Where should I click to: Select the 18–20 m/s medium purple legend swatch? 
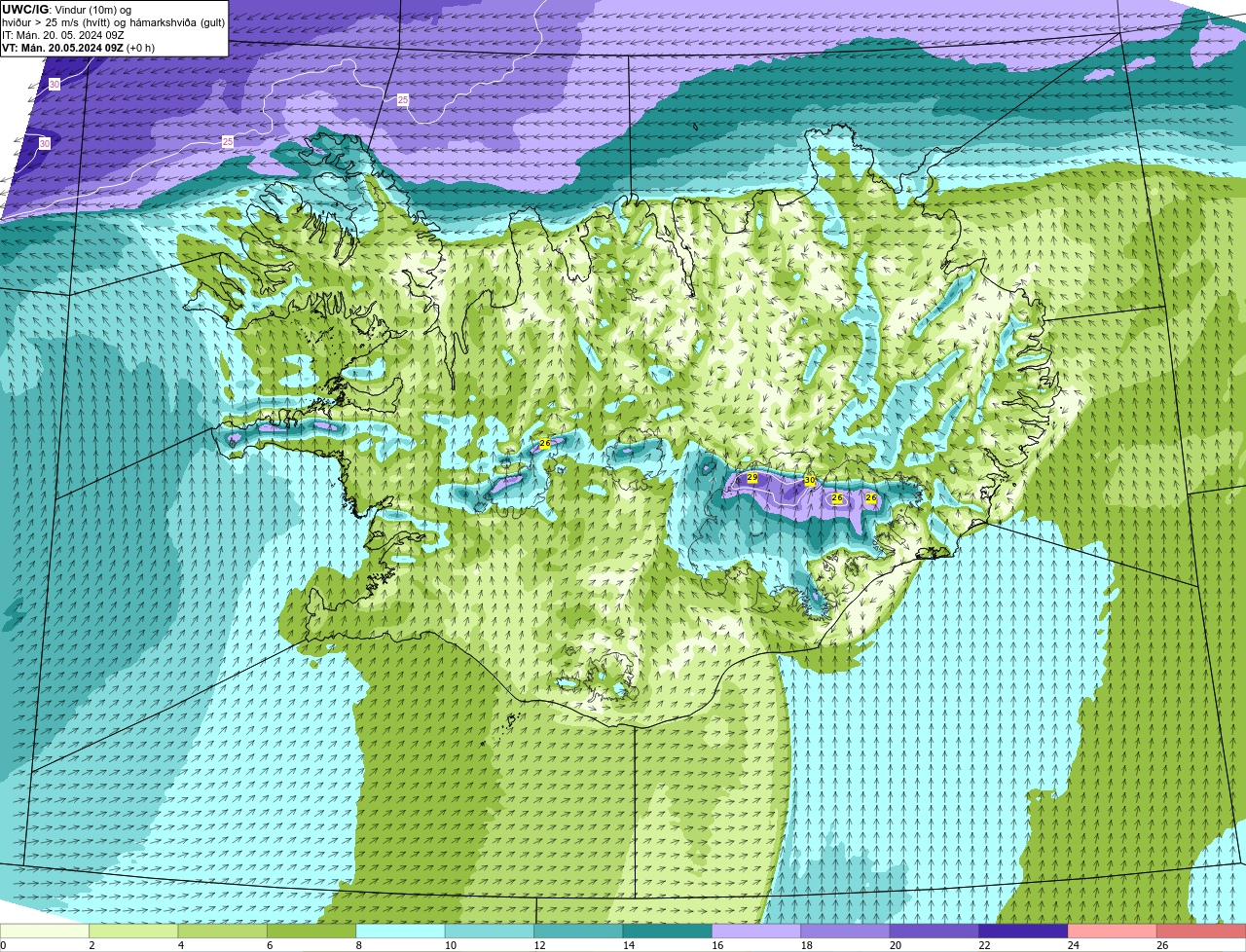pos(846,931)
